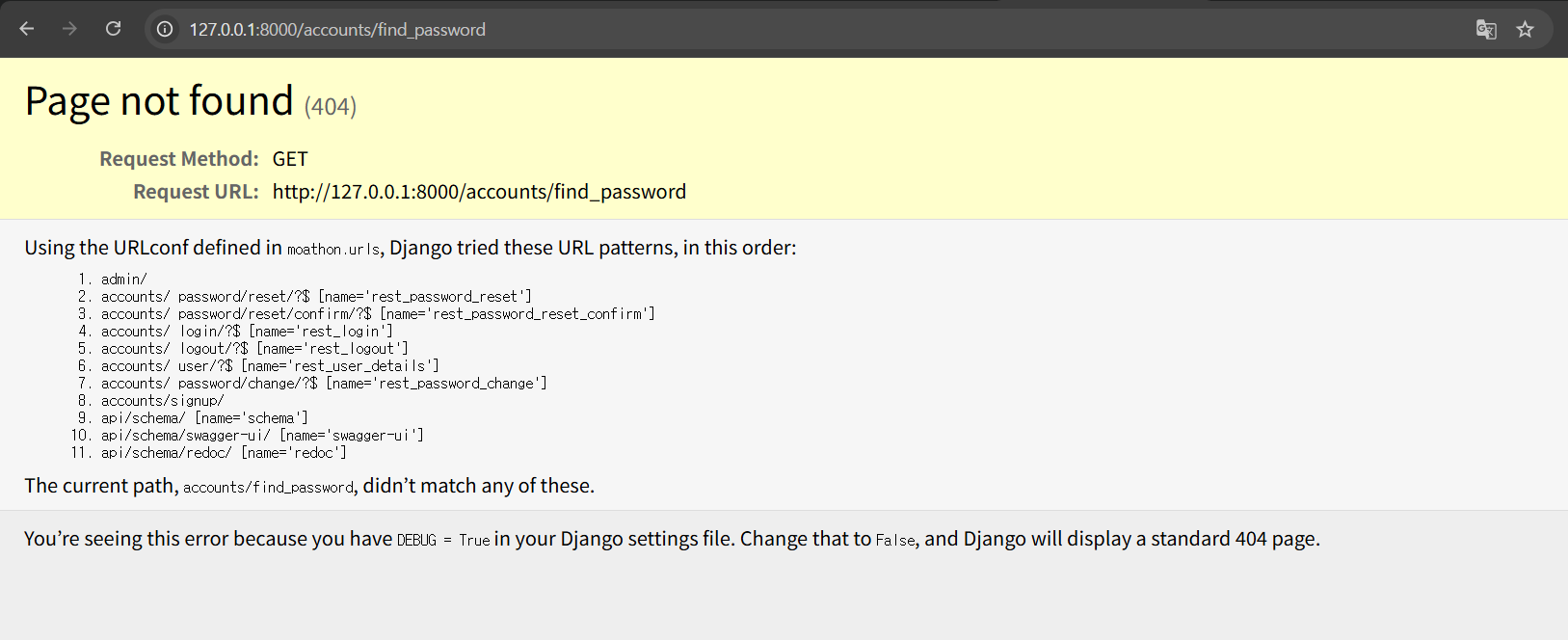Open the Google Translate page icon

click(x=1485, y=29)
